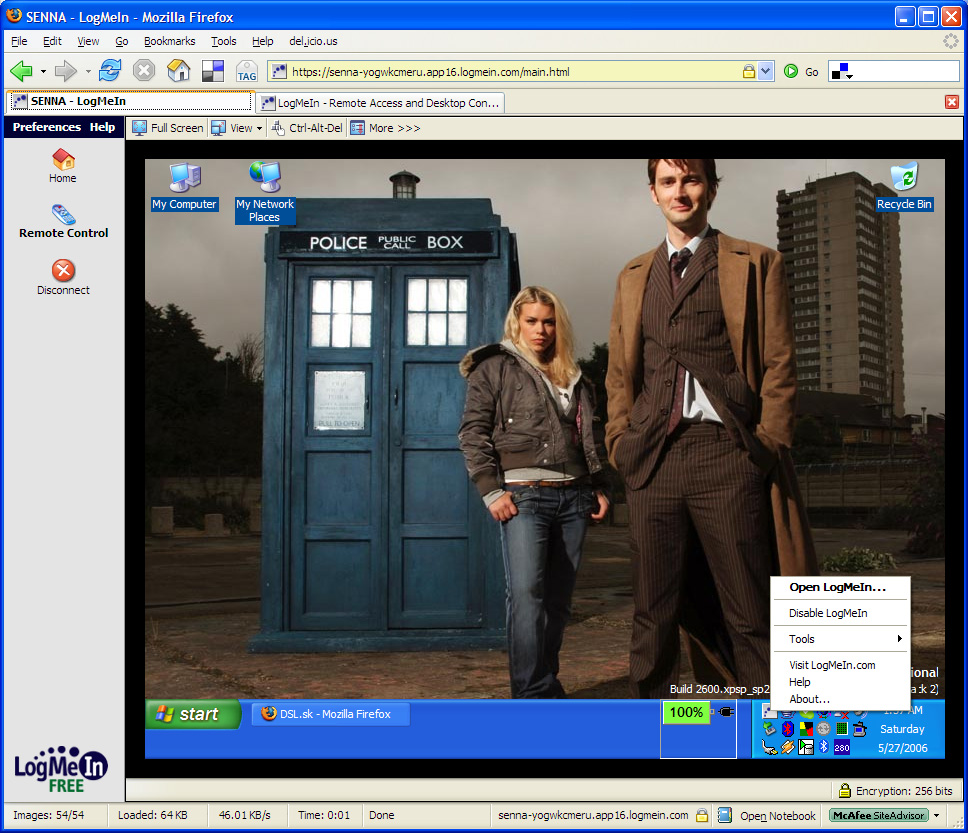
Task: Click Help link beside Preferences
Action: click(x=102, y=127)
